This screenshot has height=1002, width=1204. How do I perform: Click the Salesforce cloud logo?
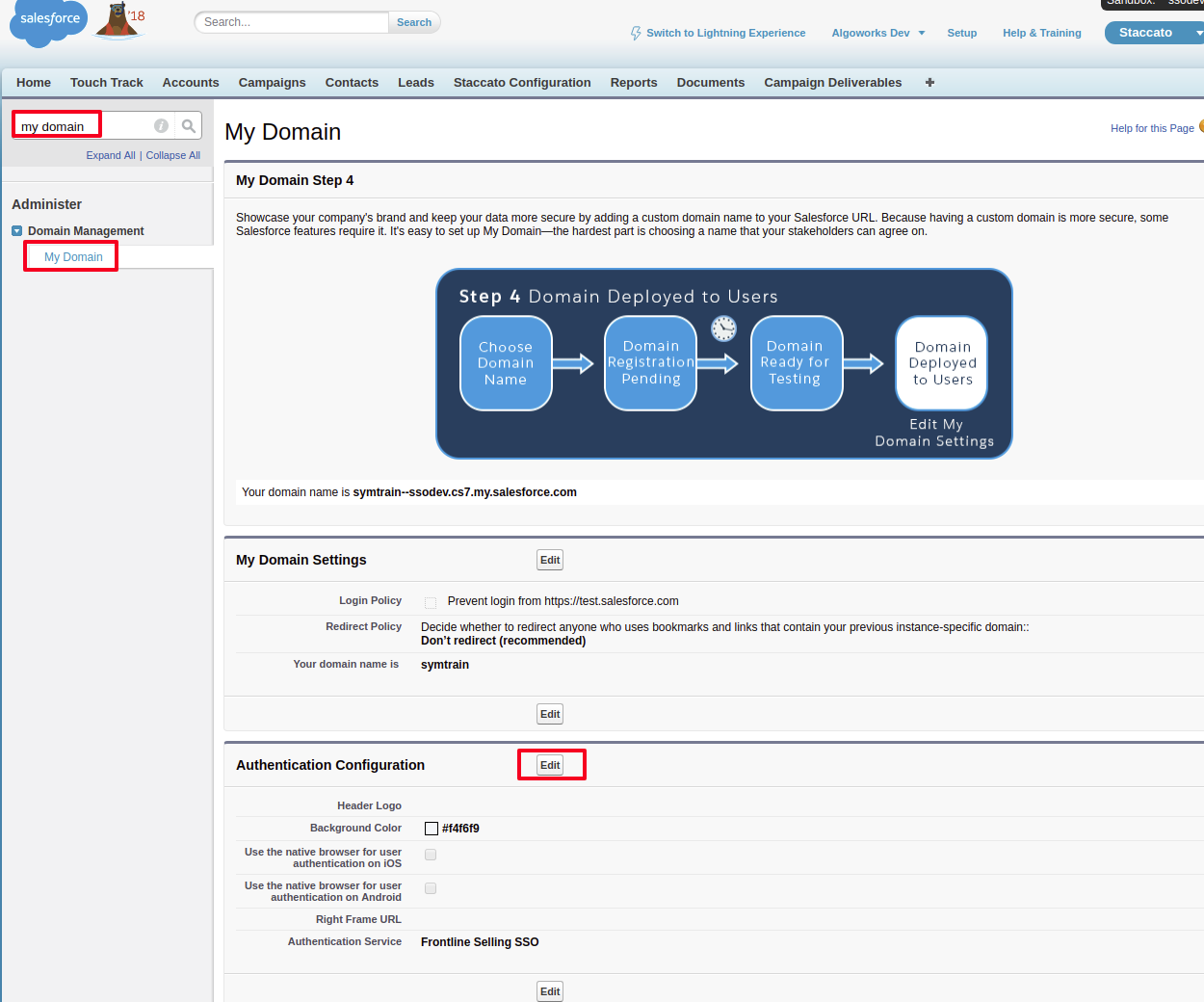pyautogui.click(x=48, y=21)
